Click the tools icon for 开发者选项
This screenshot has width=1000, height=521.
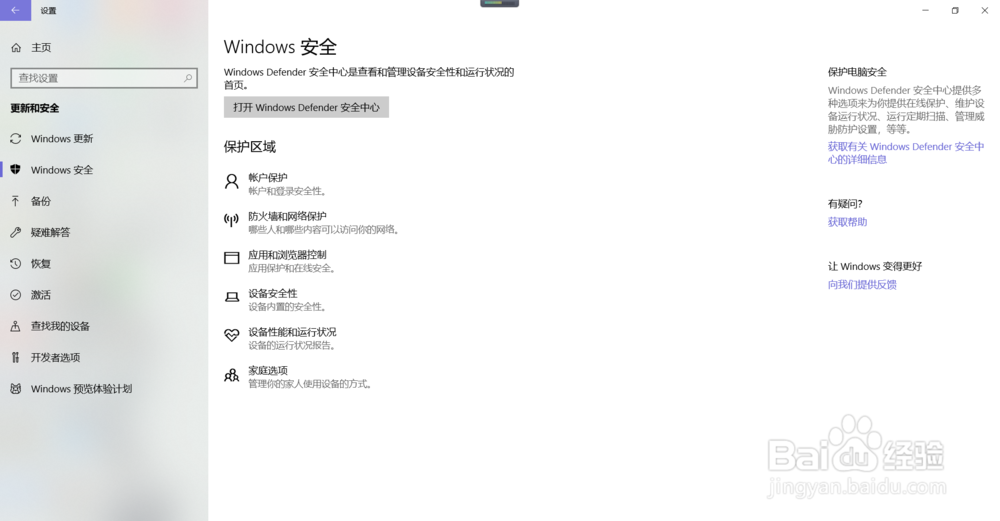coord(16,357)
